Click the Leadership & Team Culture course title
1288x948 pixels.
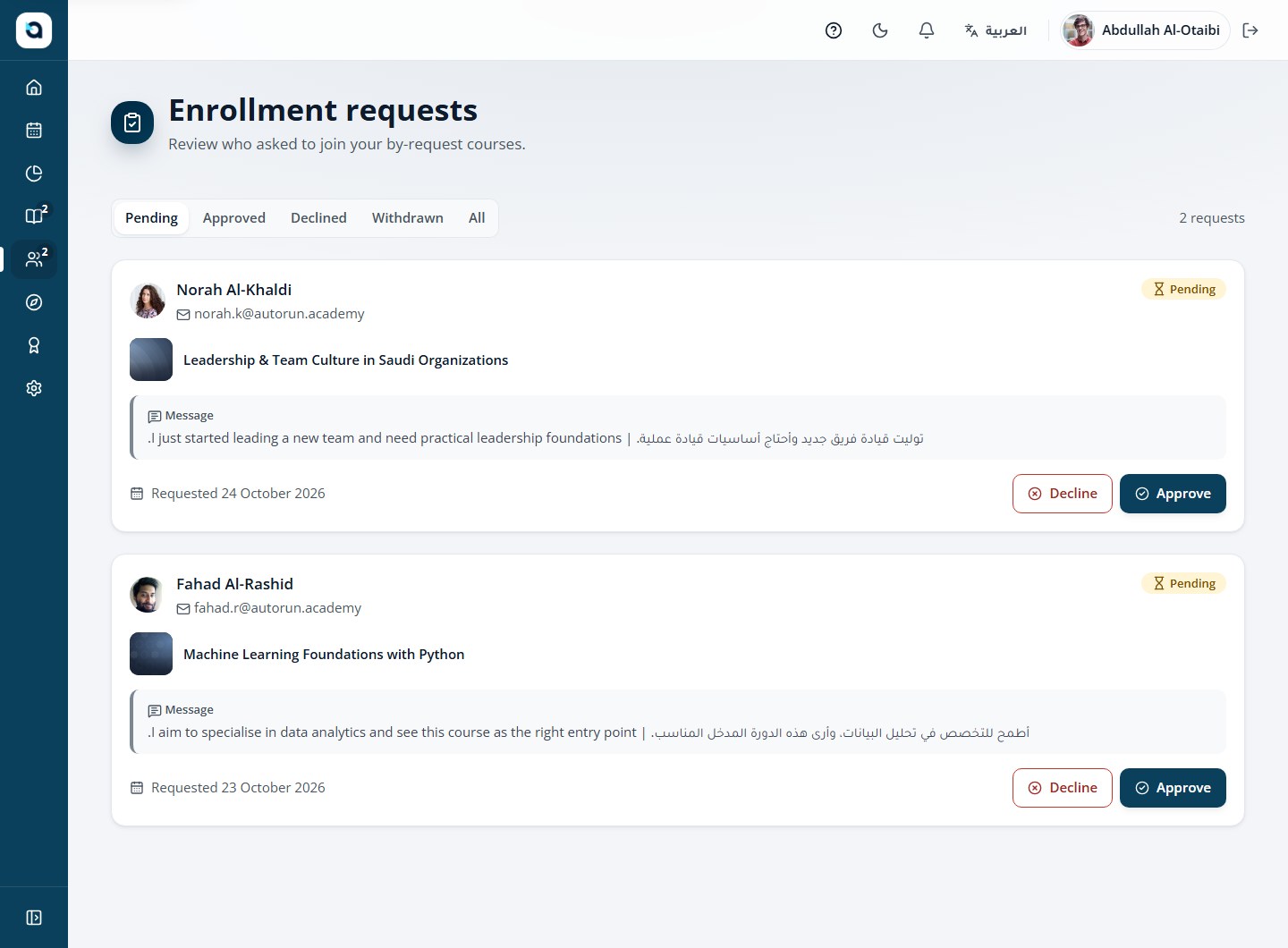coord(345,360)
